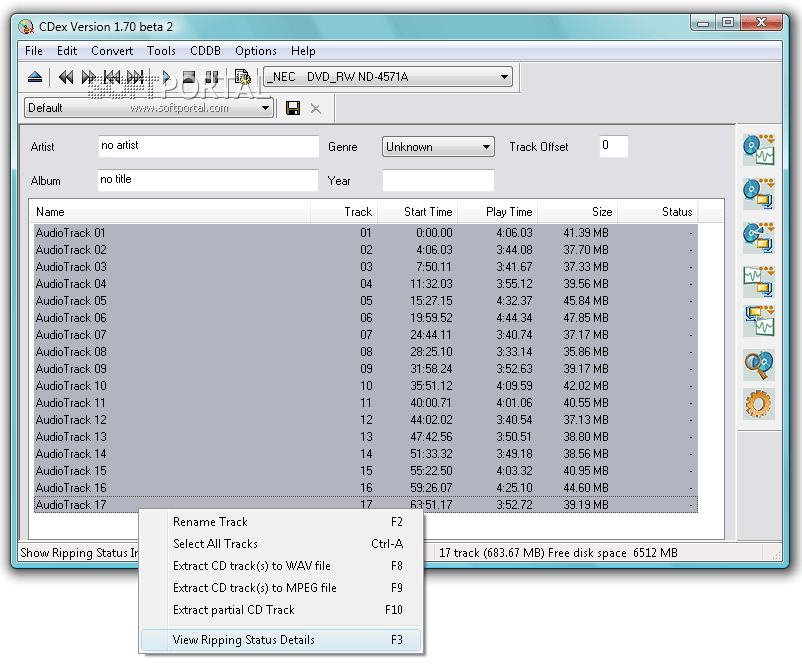Maximize the CDex window

click(x=728, y=23)
